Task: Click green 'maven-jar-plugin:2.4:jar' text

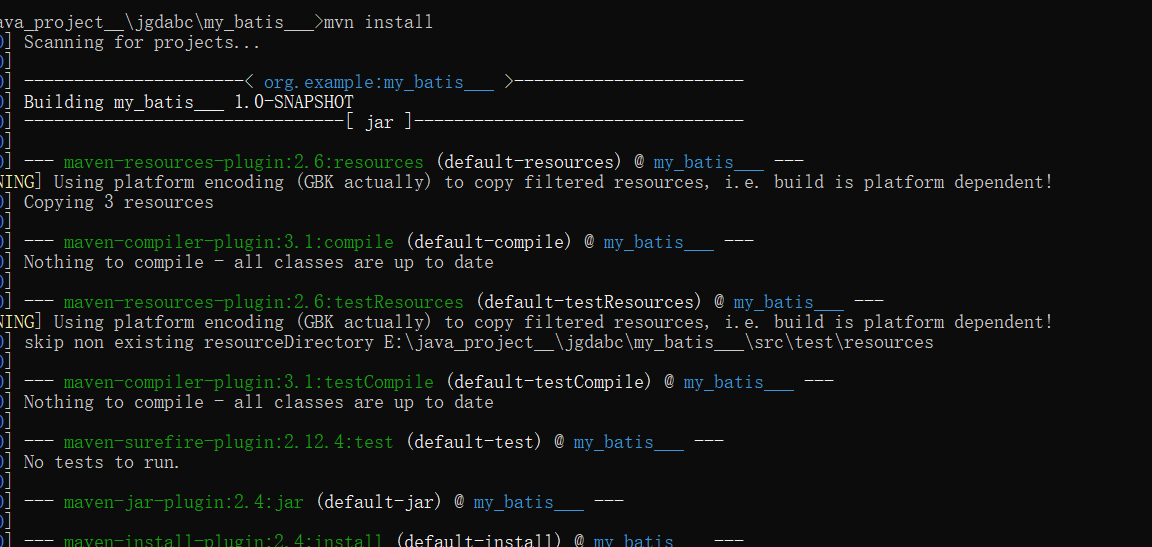Action: pos(183,502)
